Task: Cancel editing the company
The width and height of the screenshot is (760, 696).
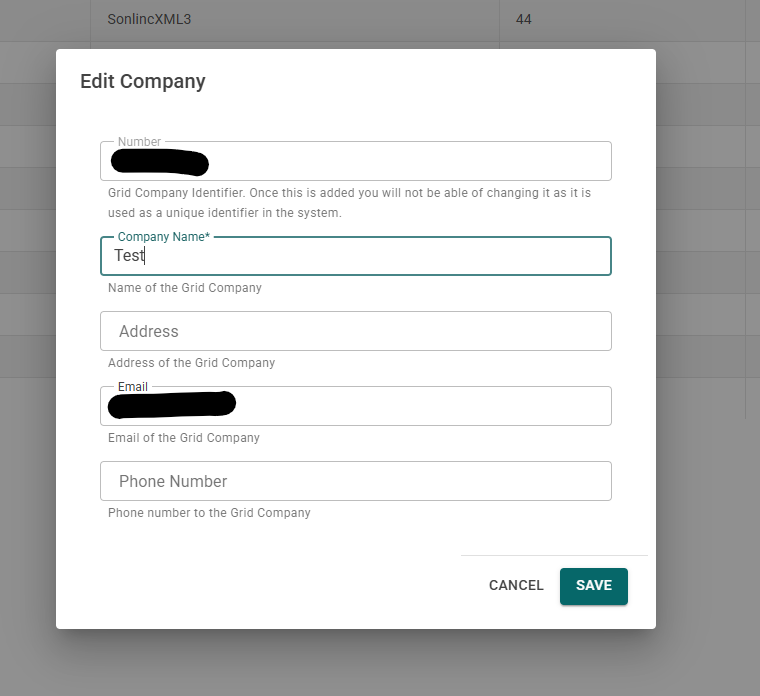Action: (x=516, y=585)
